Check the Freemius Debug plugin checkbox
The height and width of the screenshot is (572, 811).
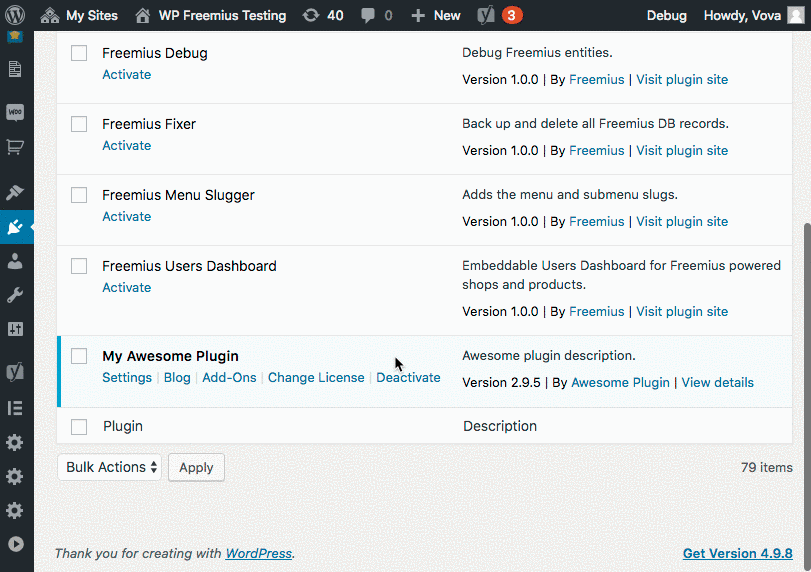[x=79, y=53]
